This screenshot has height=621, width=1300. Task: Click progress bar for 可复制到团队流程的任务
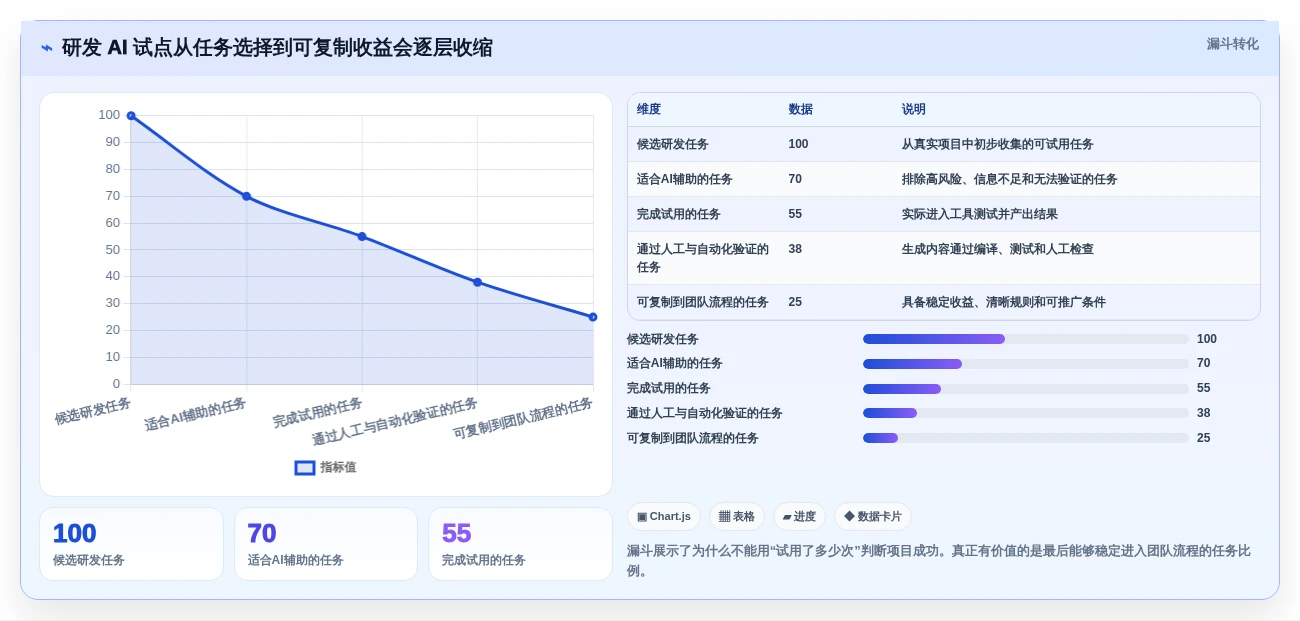click(x=1026, y=438)
